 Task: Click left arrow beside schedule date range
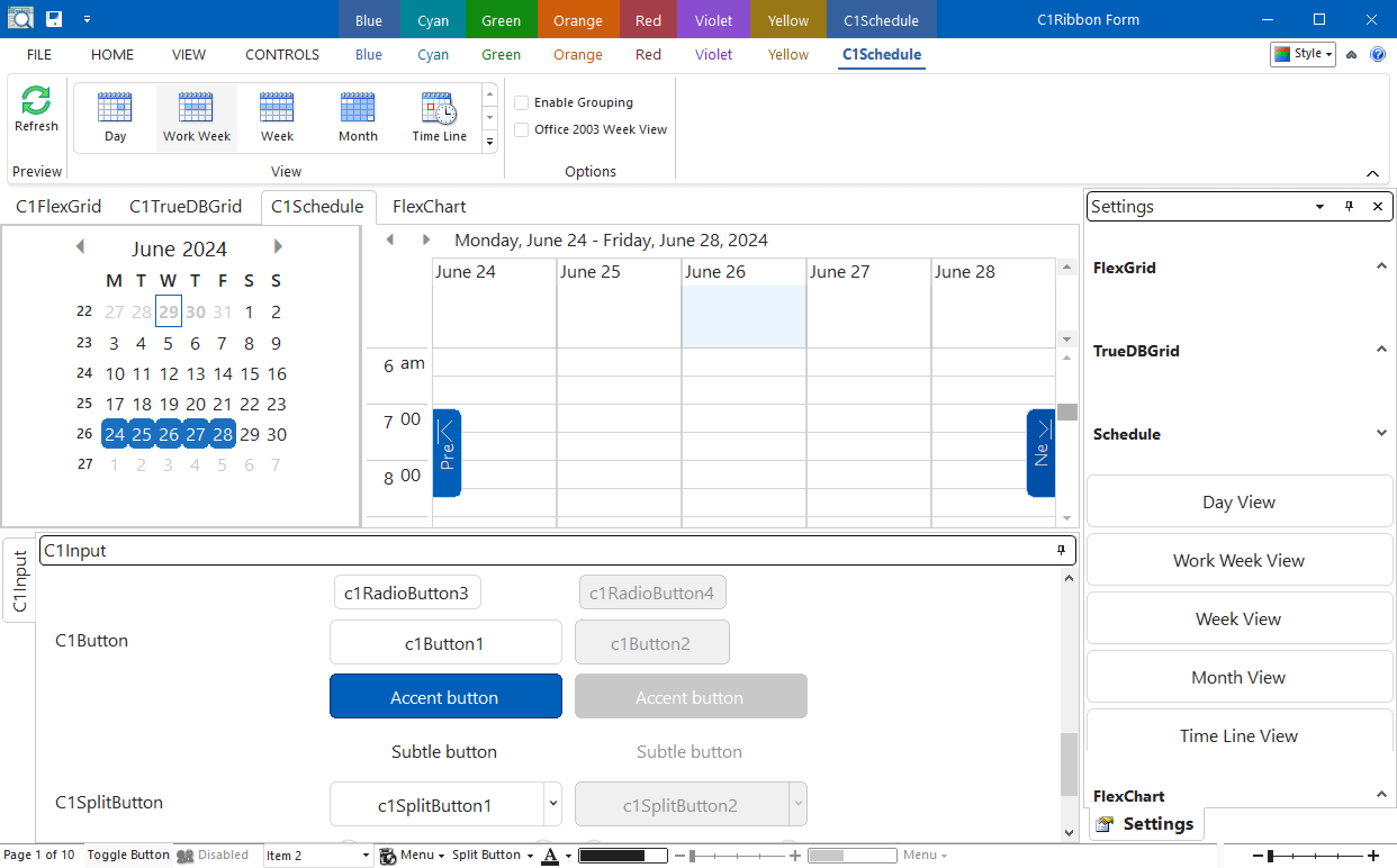pos(390,239)
